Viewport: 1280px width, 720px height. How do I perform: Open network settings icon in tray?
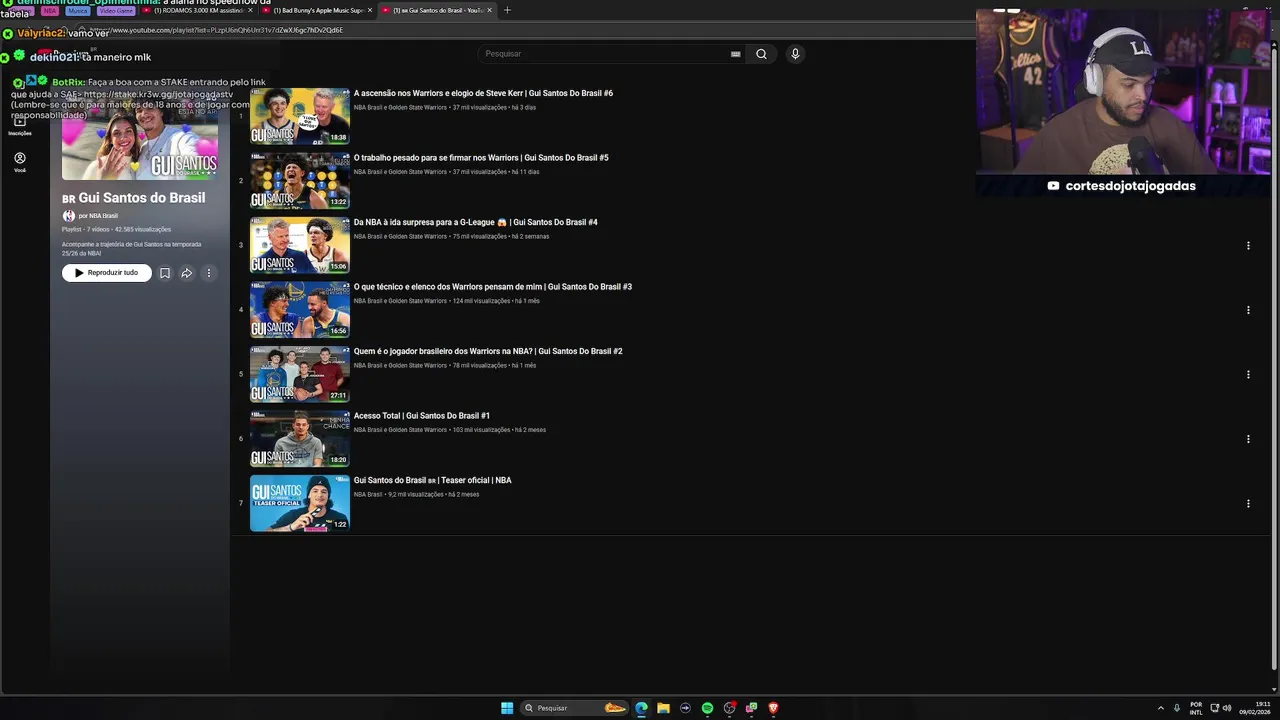(x=1215, y=708)
